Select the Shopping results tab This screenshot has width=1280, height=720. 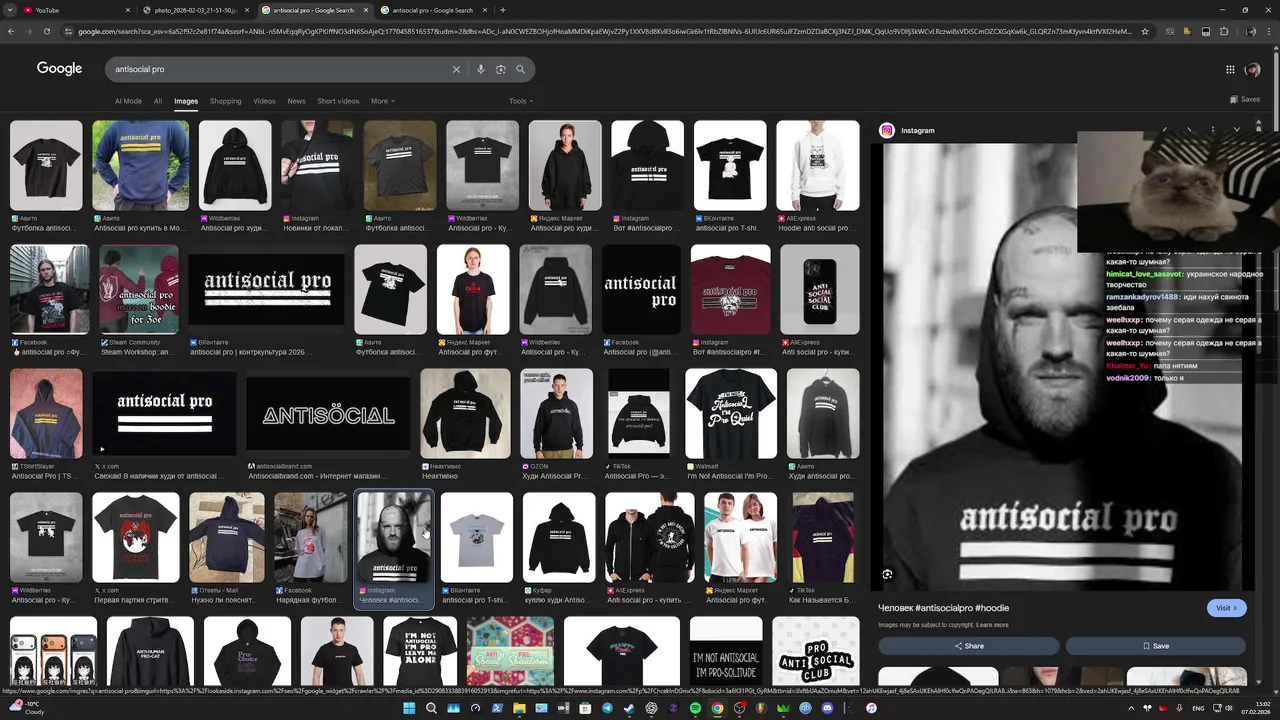[x=225, y=101]
